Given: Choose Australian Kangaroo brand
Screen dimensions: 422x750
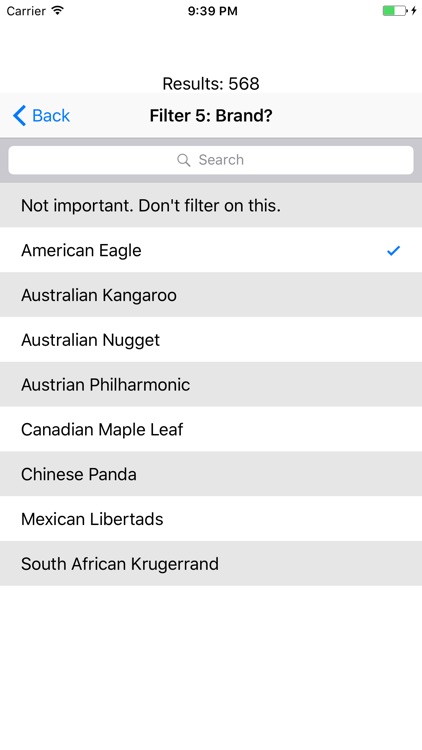Looking at the screenshot, I should tap(211, 295).
